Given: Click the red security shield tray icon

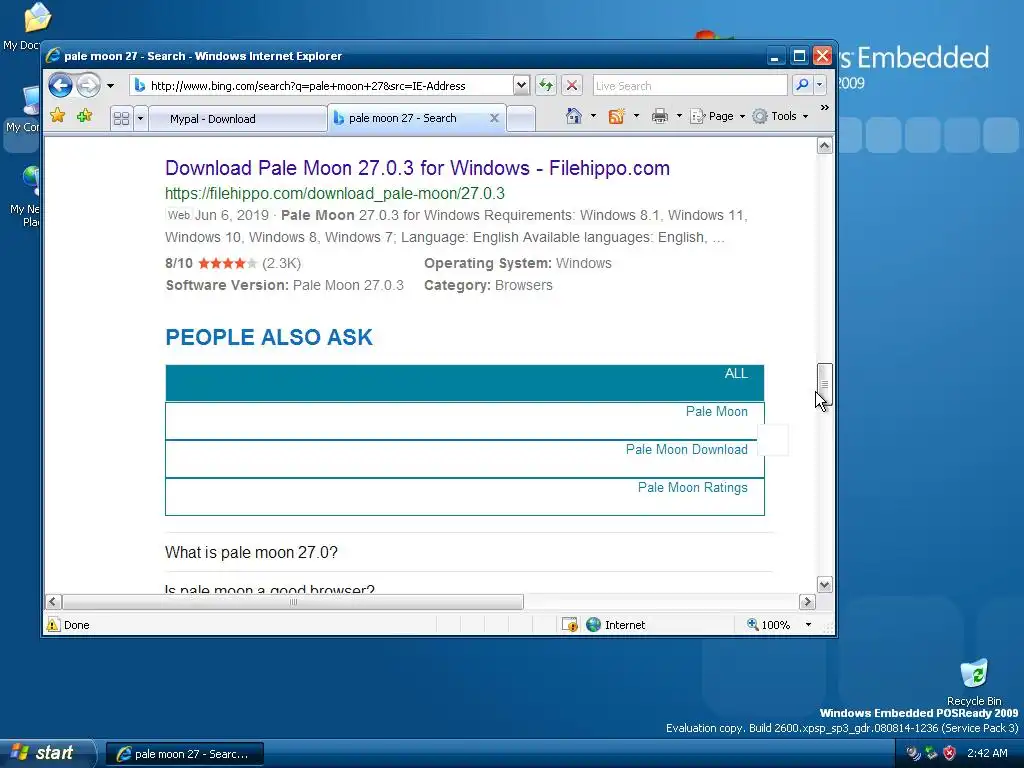Looking at the screenshot, I should click(950, 753).
